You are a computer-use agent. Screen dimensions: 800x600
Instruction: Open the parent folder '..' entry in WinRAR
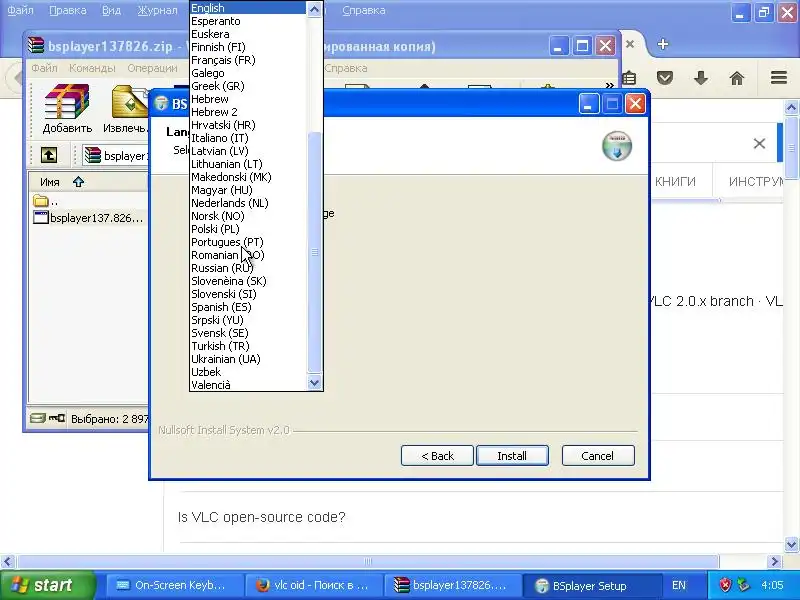coord(45,201)
